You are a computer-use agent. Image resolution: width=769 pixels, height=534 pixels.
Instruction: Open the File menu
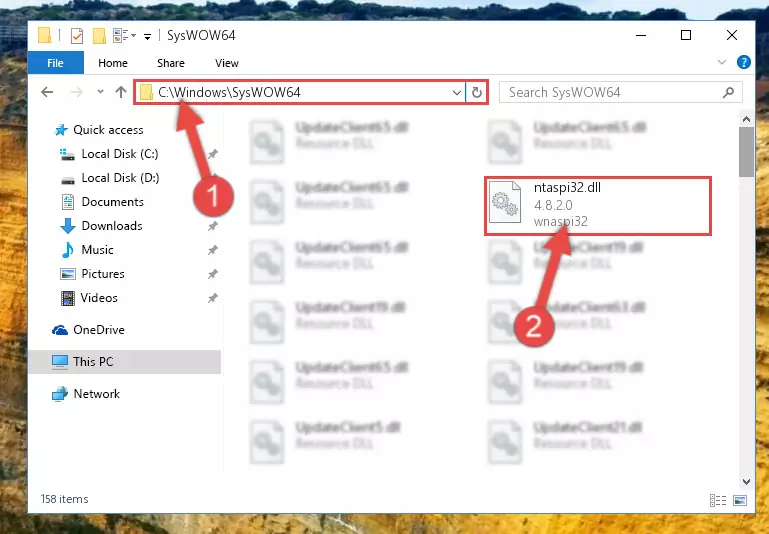point(55,63)
